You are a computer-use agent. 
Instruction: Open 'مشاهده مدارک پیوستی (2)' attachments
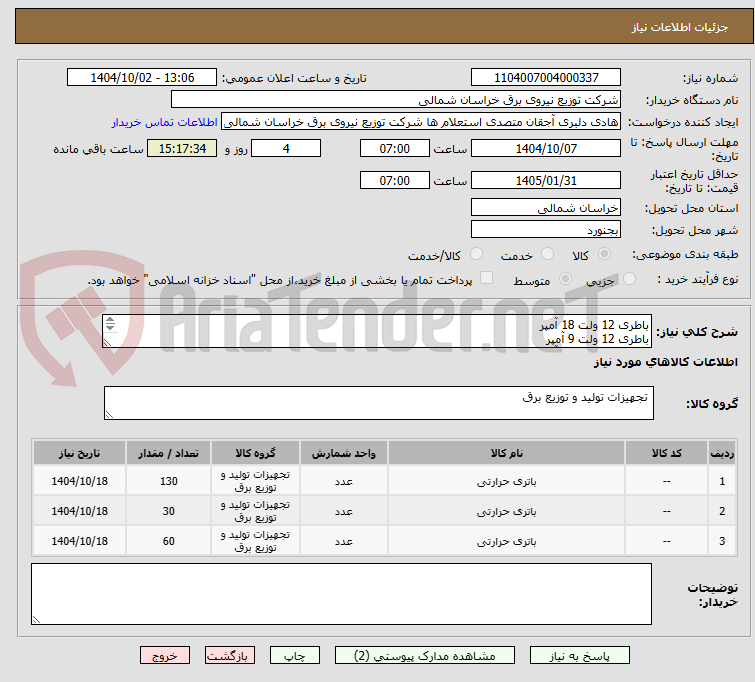pos(425,656)
